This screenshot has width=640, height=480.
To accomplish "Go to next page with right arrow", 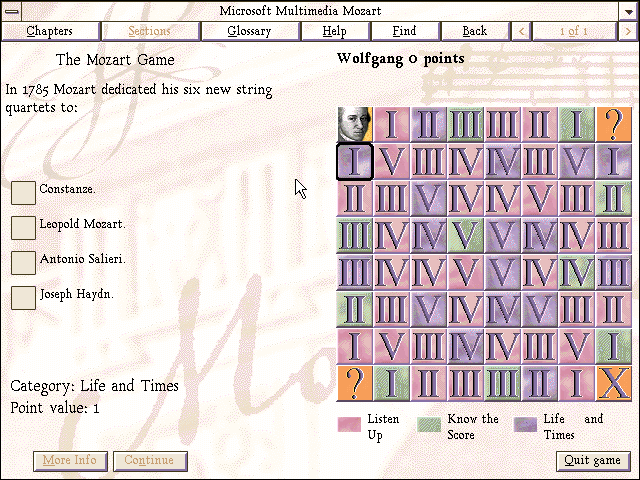I will coord(628,31).
